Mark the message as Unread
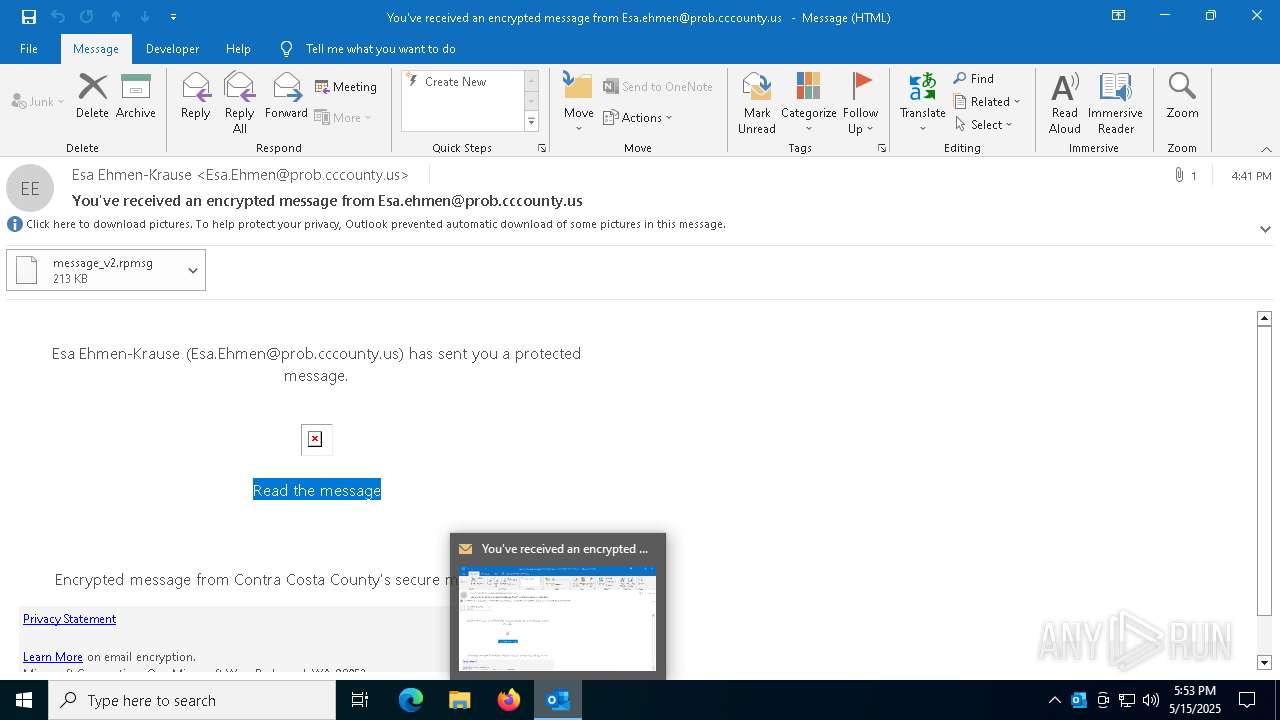This screenshot has height=720, width=1280. (757, 103)
